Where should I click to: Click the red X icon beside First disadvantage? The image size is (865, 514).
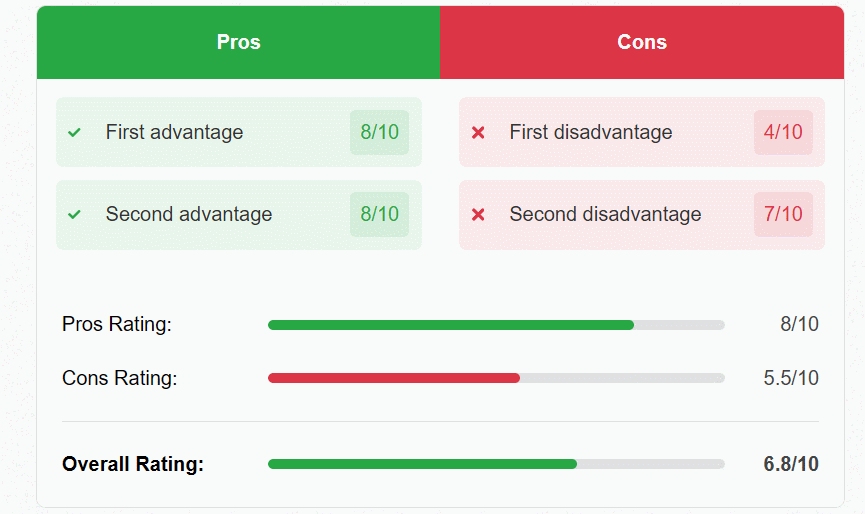tap(478, 132)
